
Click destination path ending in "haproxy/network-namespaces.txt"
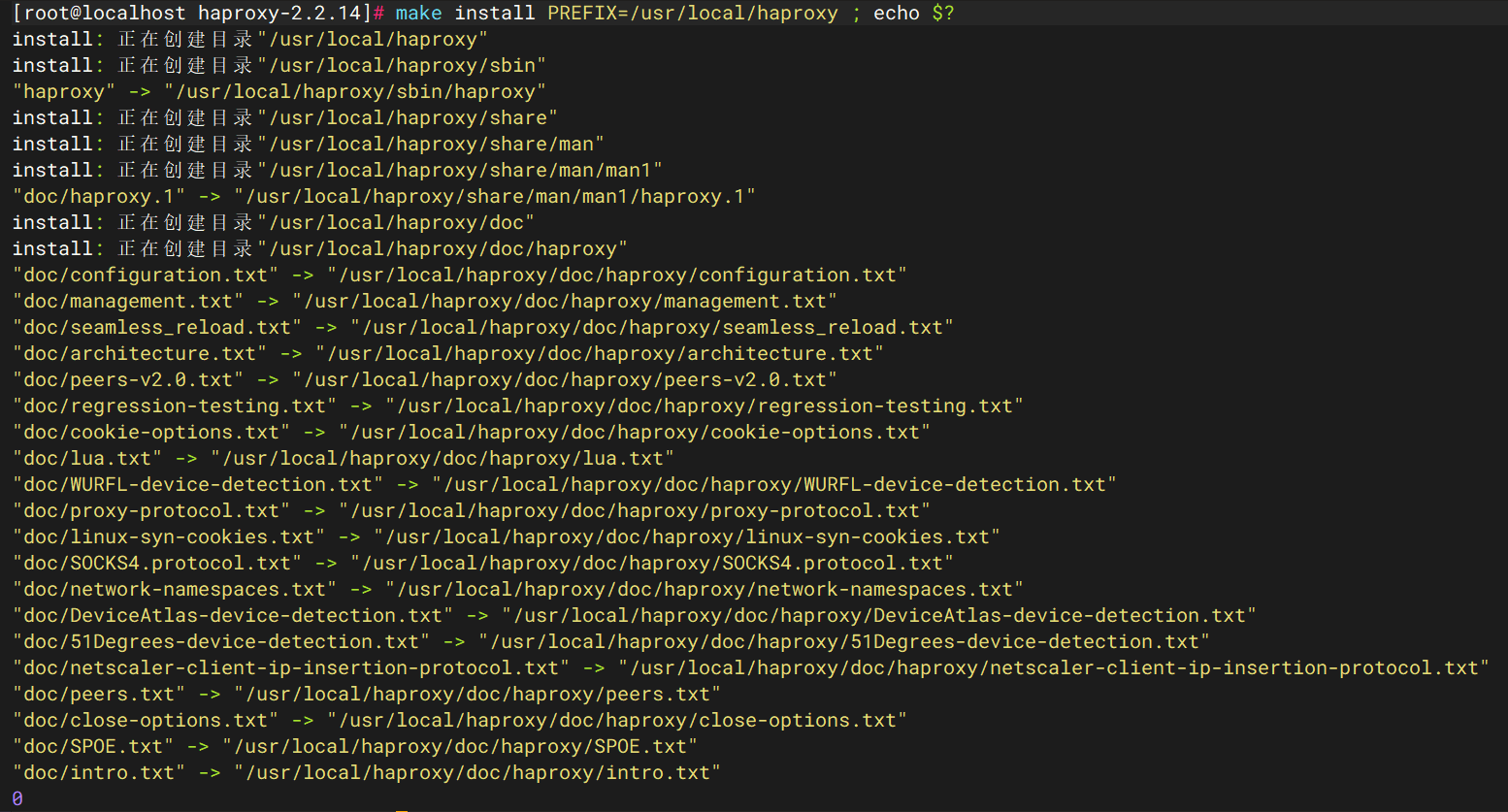(x=705, y=590)
